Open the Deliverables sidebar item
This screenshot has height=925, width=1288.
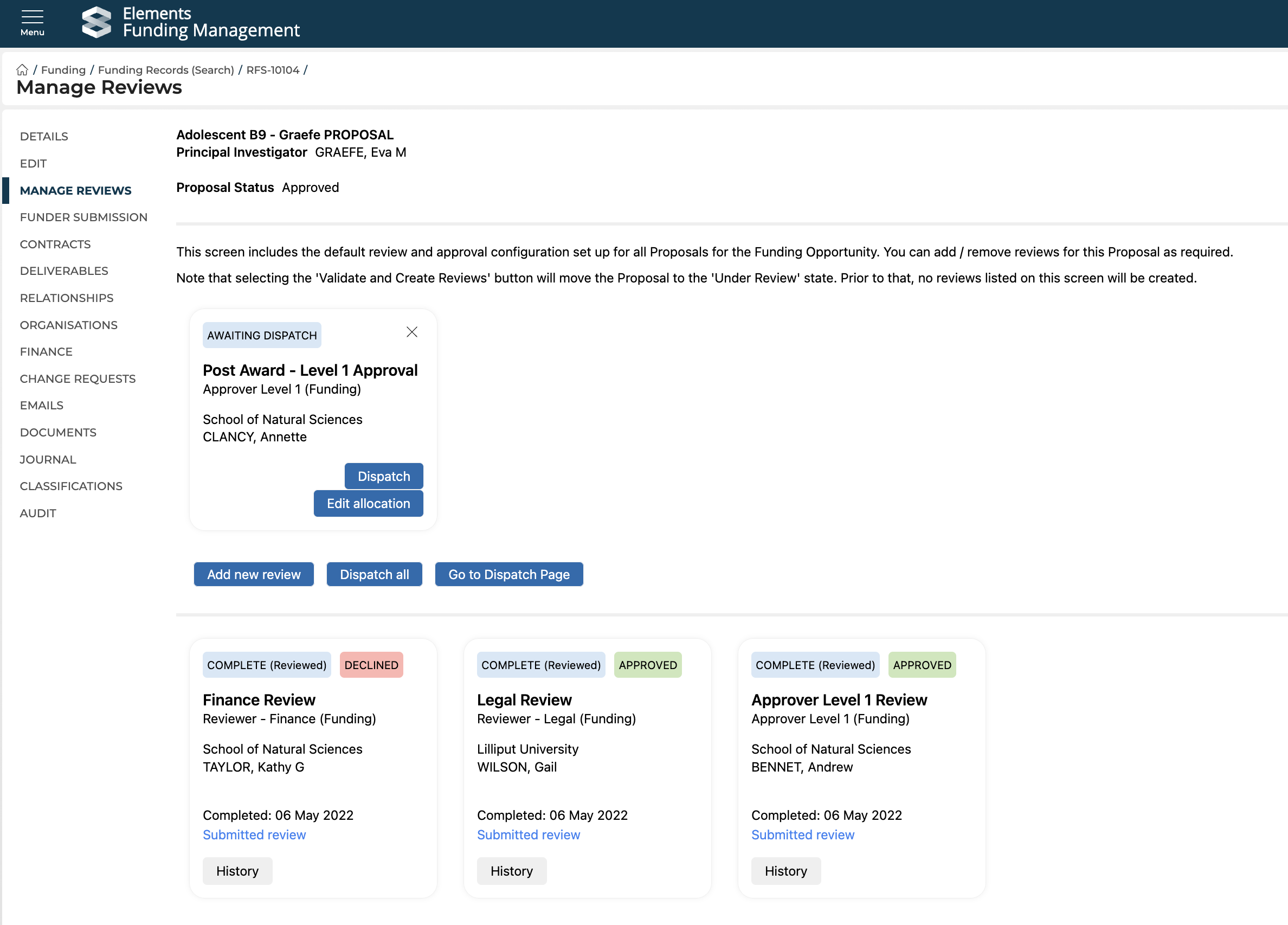coord(63,271)
